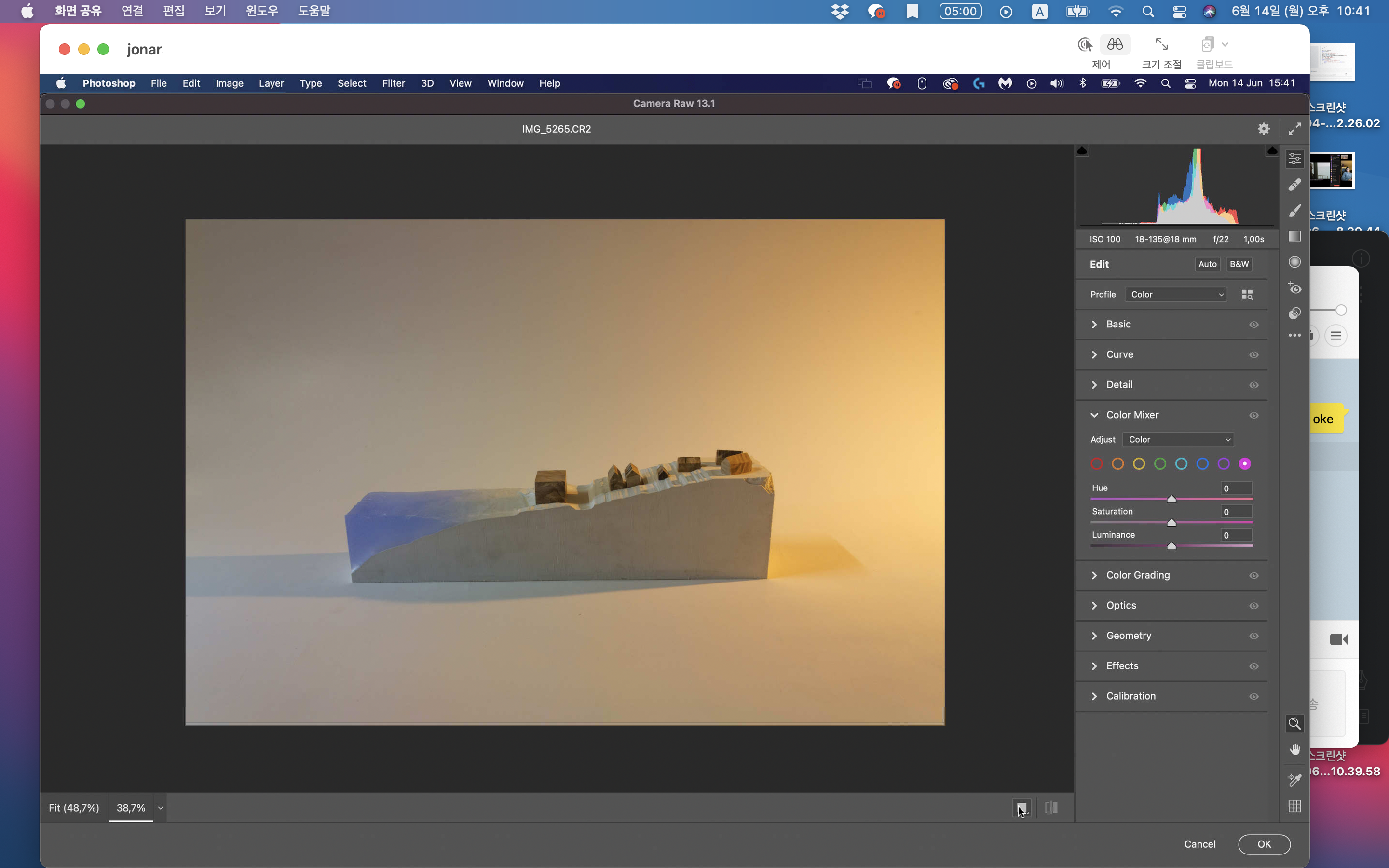1389x868 pixels.
Task: Toggle visibility of Basic panel edits
Action: (1253, 325)
